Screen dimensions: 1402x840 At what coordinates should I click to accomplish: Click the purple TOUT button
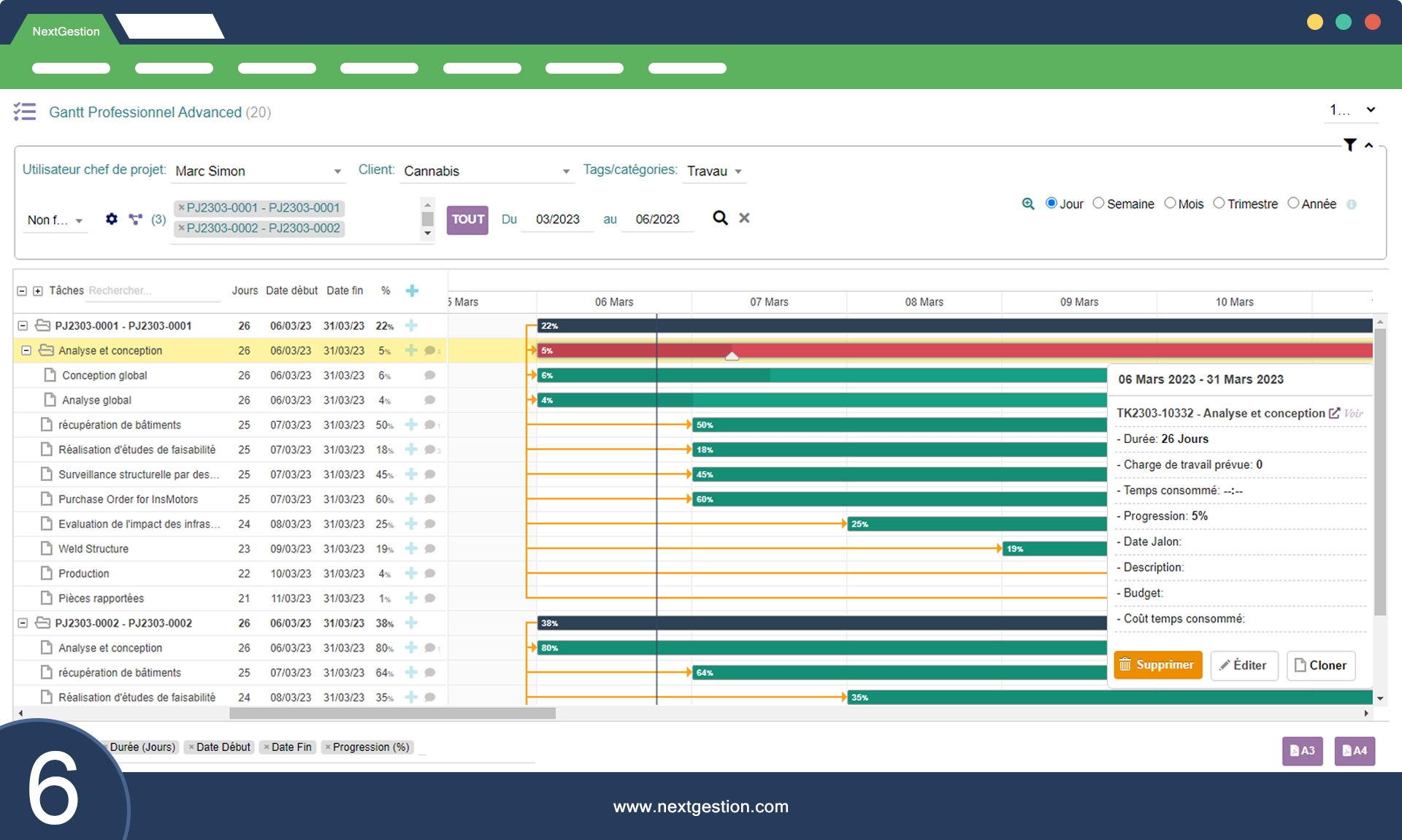[x=467, y=219]
